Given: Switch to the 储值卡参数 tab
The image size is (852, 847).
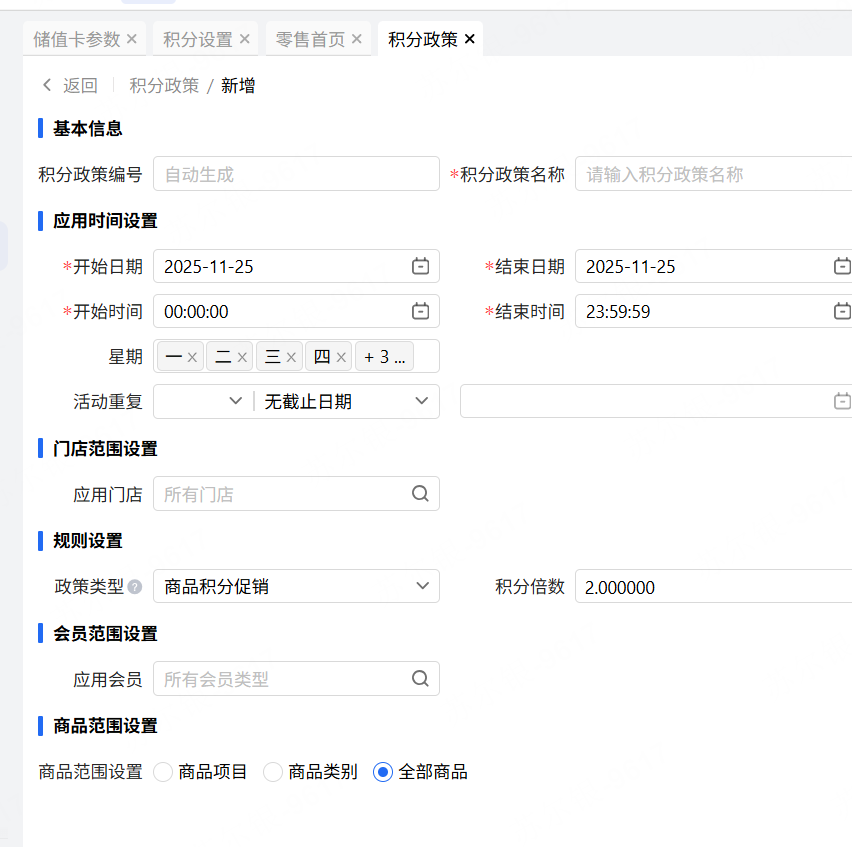Looking at the screenshot, I should click(x=78, y=39).
